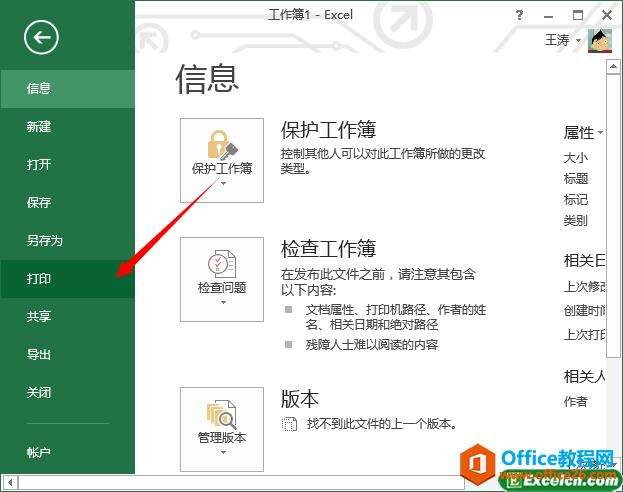Image resolution: width=623 pixels, height=492 pixels.
Task: Open the 信息 tab in backstage menu
Action: click(x=68, y=89)
